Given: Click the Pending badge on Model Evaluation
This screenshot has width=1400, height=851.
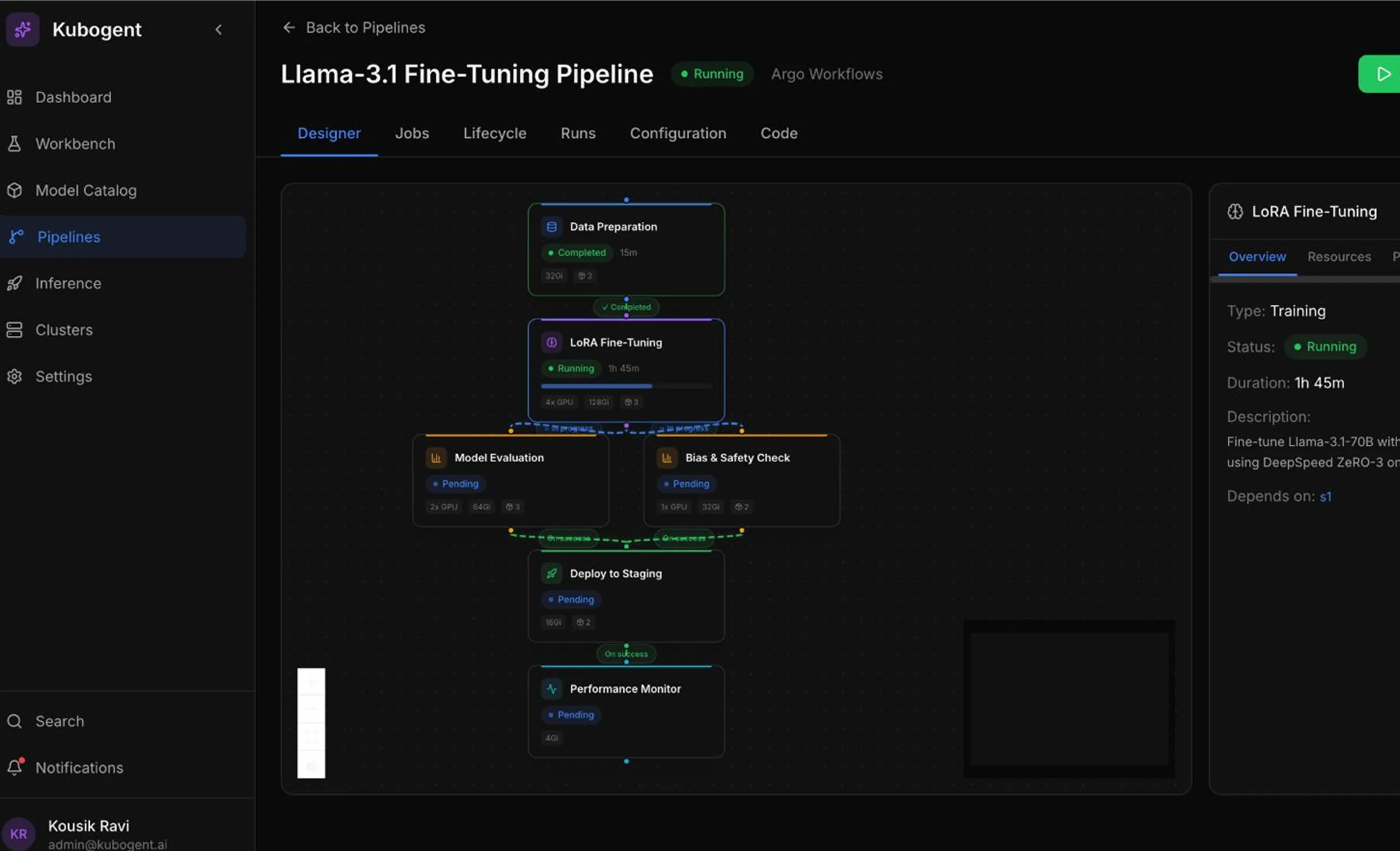Looking at the screenshot, I should 455,484.
